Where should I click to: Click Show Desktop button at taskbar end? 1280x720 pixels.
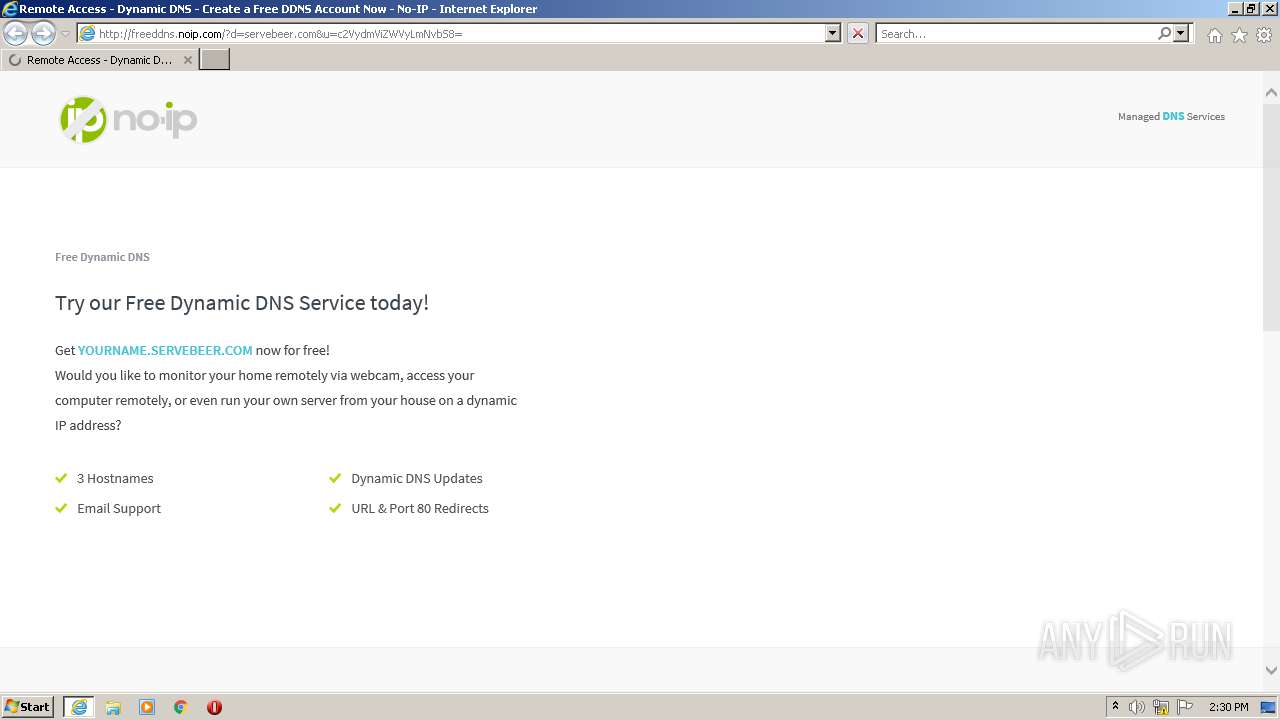1269,707
